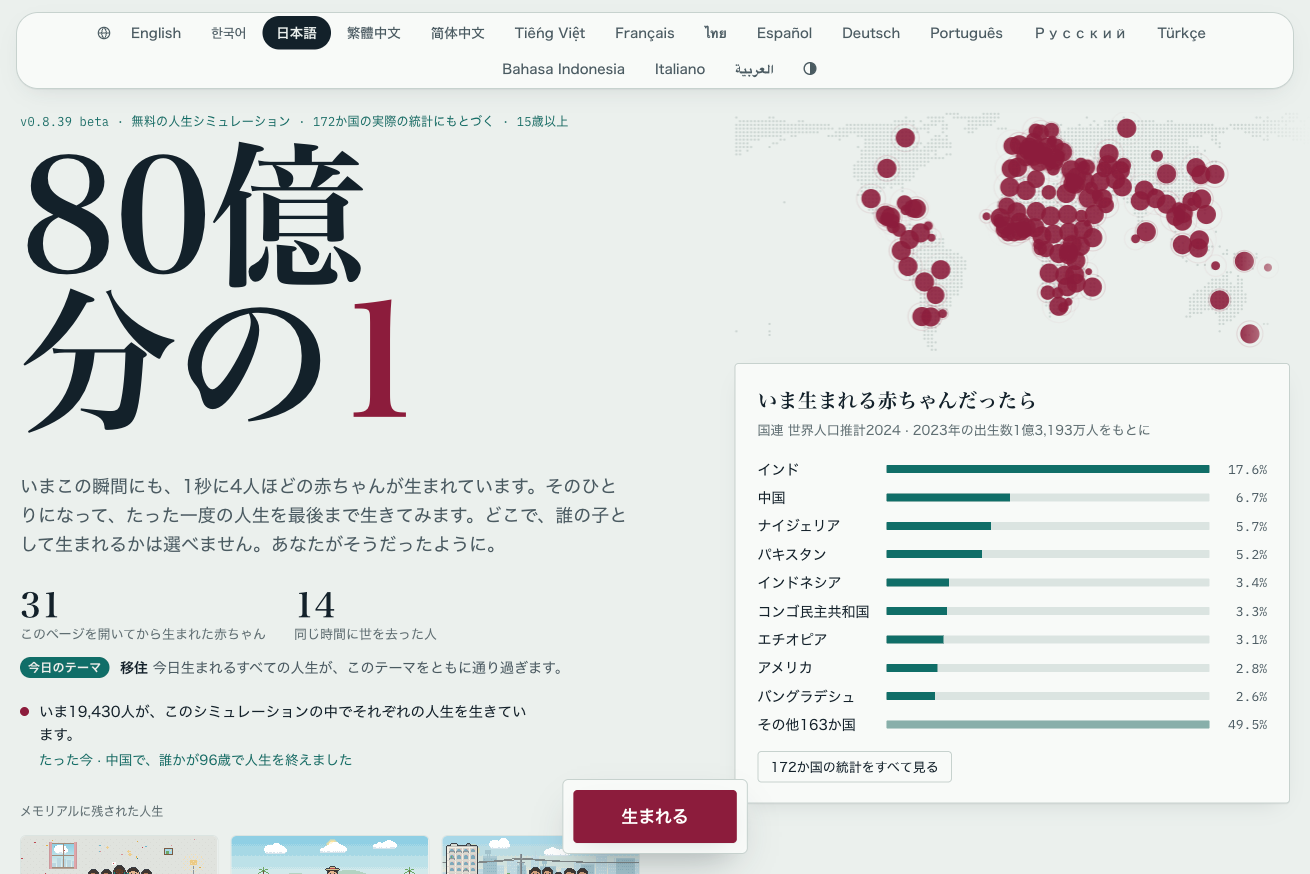1310x874 pixels.
Task: Click the 今日のテーマ badge
Action: (65, 667)
